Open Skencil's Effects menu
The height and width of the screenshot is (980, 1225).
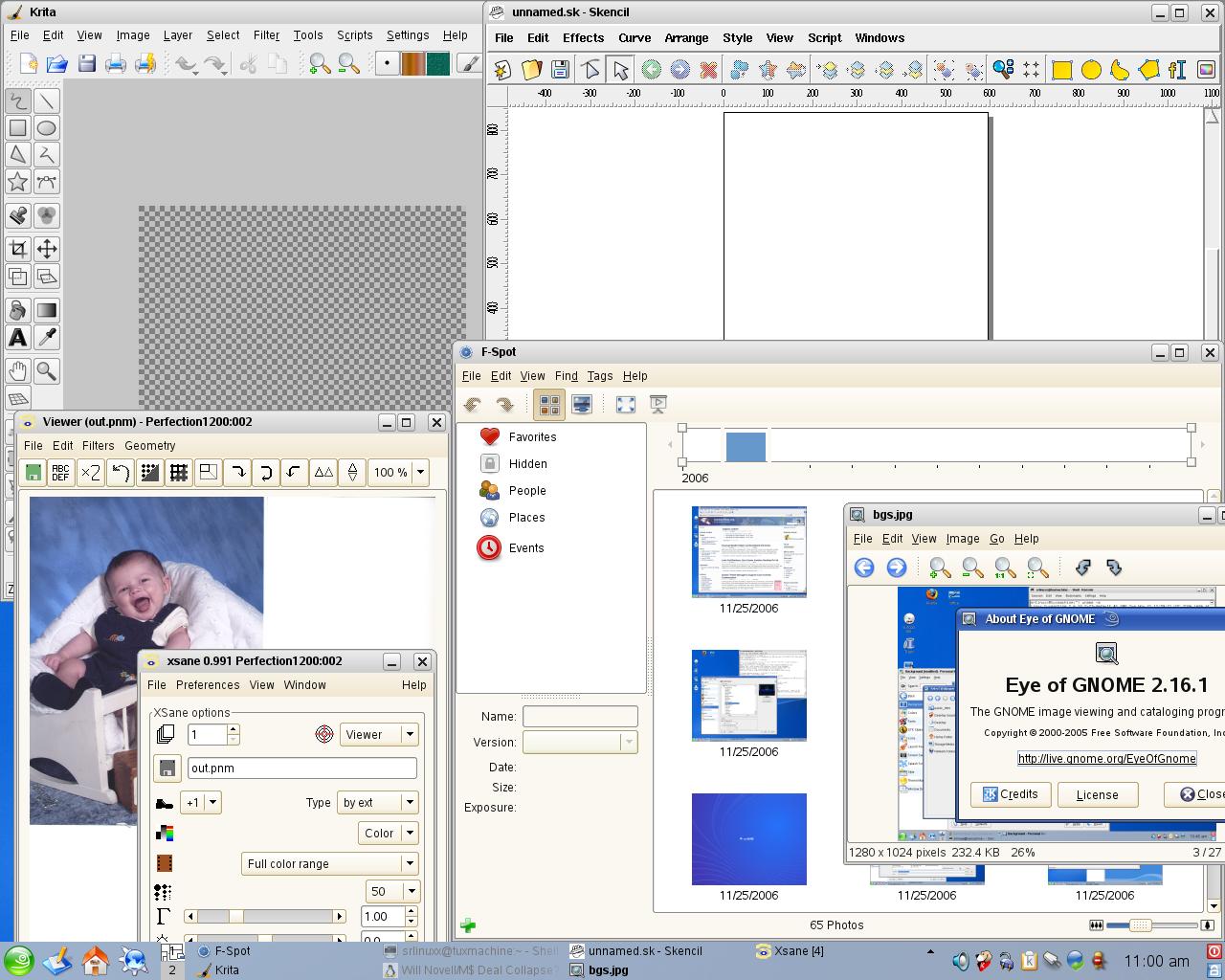tap(583, 38)
